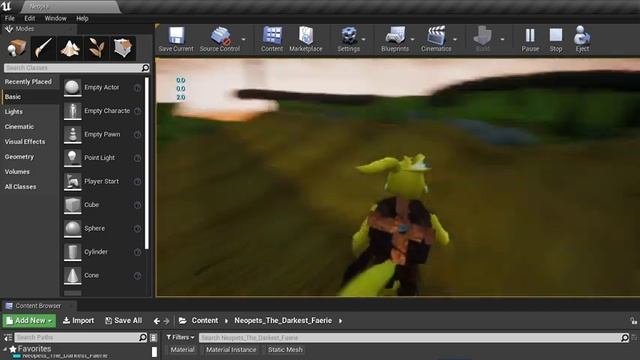Open the Cinematics toolbar icon

pos(436,40)
